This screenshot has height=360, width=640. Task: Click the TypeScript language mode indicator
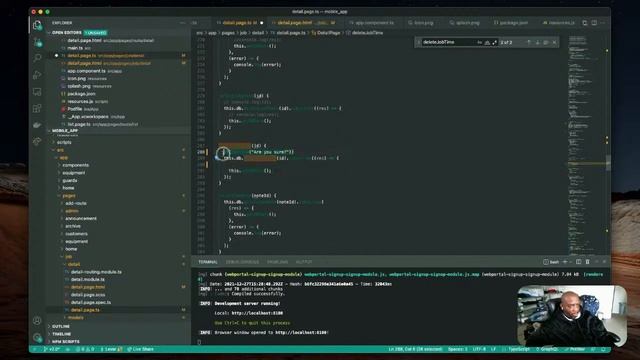pyautogui.click(x=518, y=349)
